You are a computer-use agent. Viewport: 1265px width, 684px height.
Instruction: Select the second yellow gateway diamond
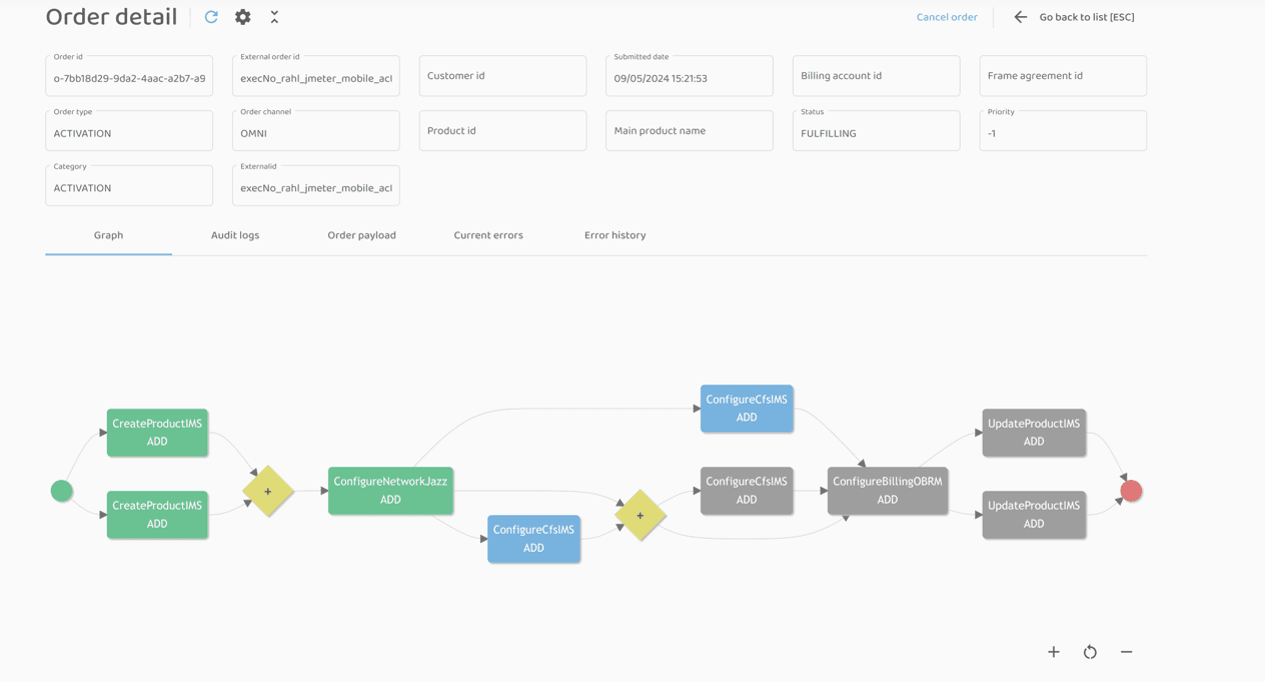tap(640, 515)
